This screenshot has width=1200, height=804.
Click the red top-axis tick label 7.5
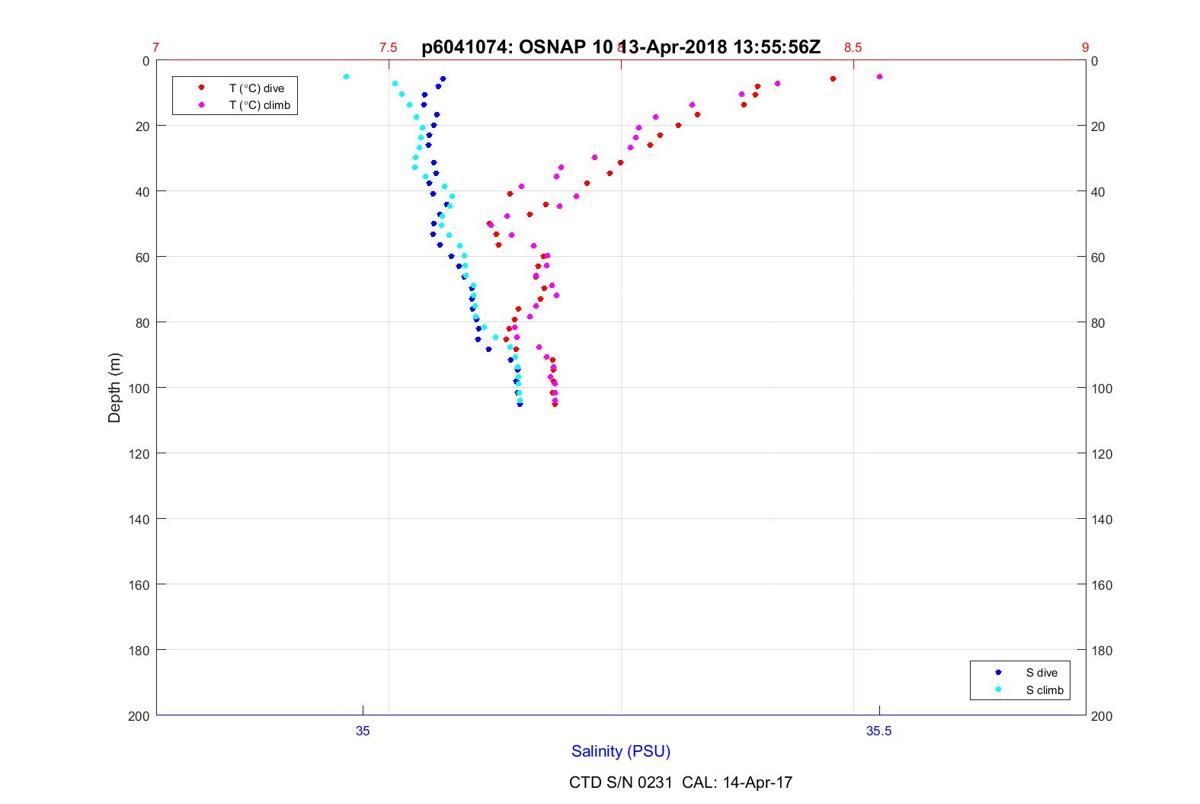click(388, 47)
